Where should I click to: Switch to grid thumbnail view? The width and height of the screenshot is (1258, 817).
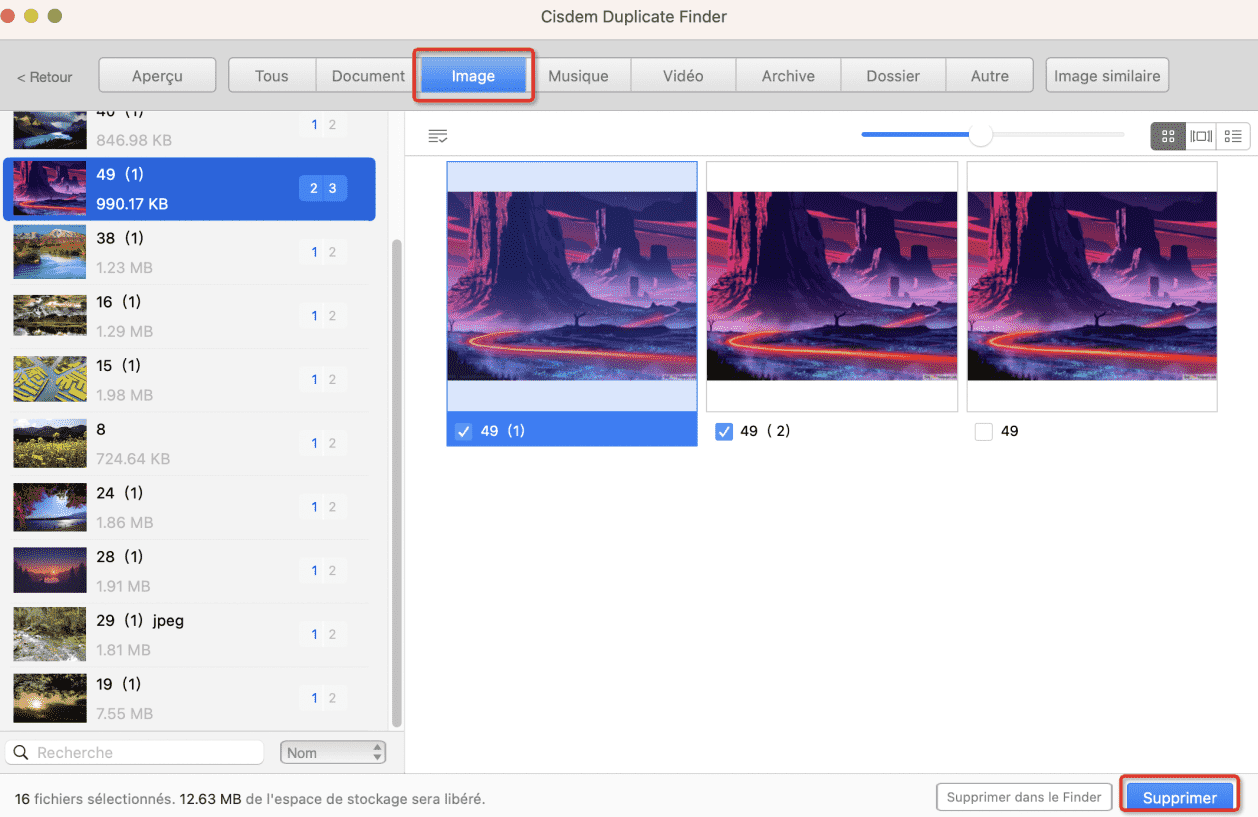tap(1168, 137)
